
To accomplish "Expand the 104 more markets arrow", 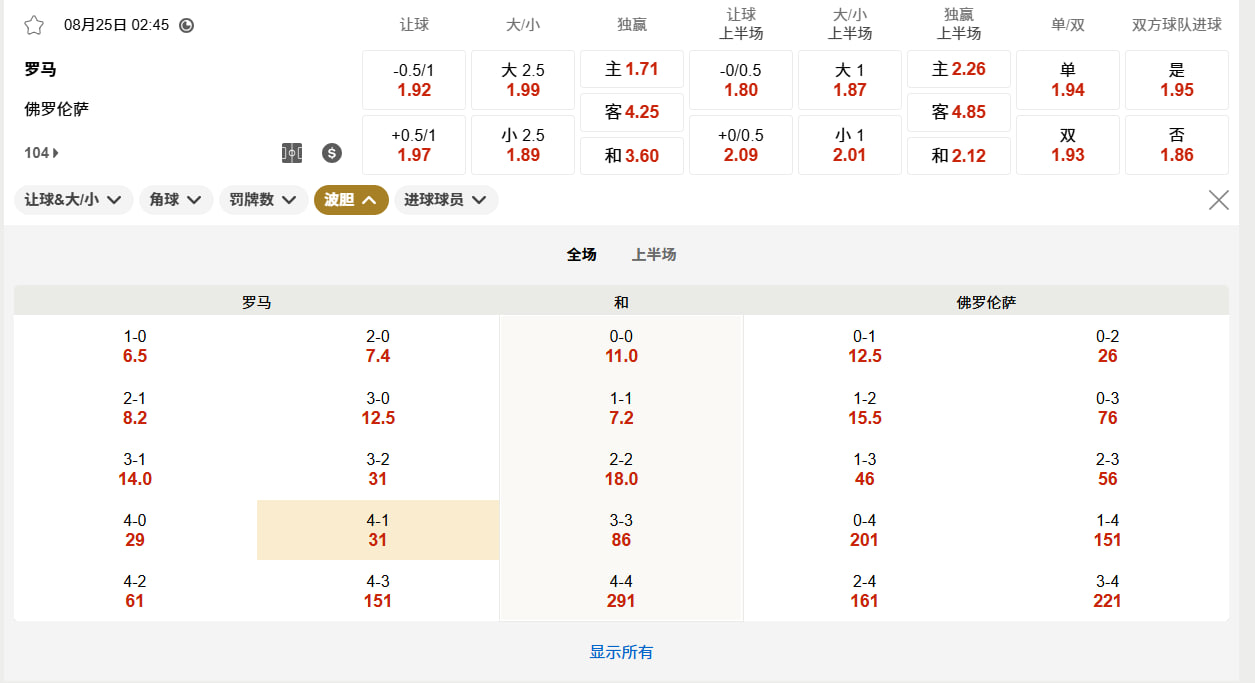I will [42, 153].
